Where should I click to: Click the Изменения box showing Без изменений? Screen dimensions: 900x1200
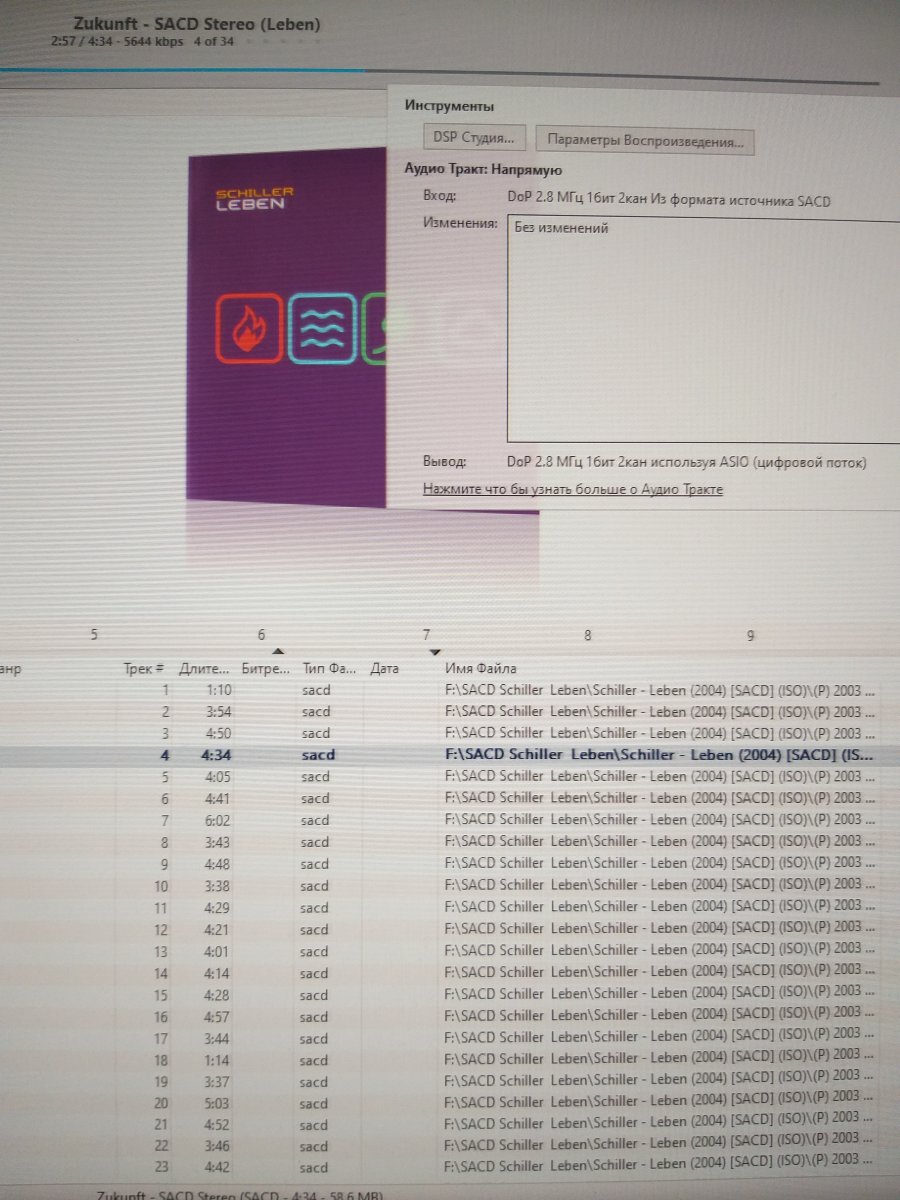point(703,327)
